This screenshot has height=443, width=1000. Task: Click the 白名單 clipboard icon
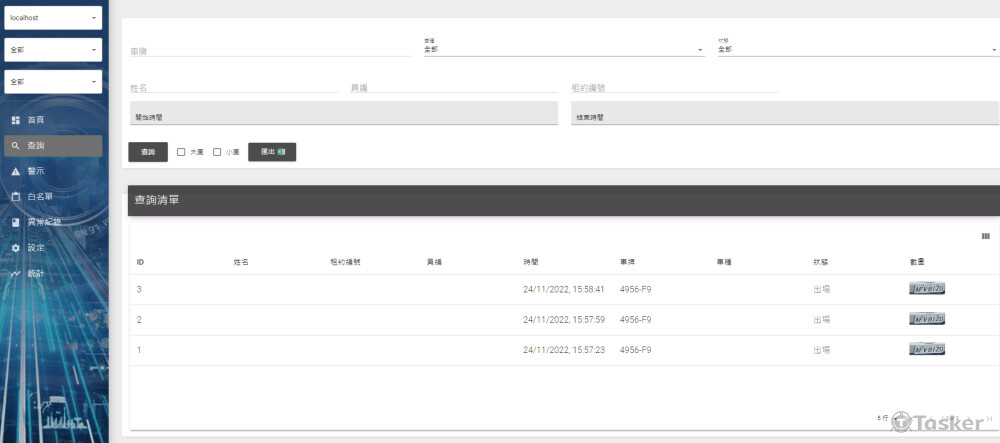click(16, 197)
